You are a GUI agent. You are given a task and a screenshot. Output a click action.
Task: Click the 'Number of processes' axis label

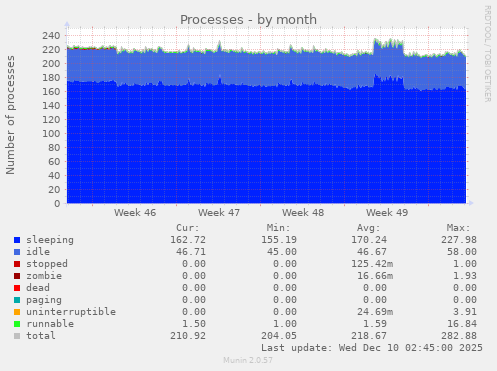click(10, 115)
